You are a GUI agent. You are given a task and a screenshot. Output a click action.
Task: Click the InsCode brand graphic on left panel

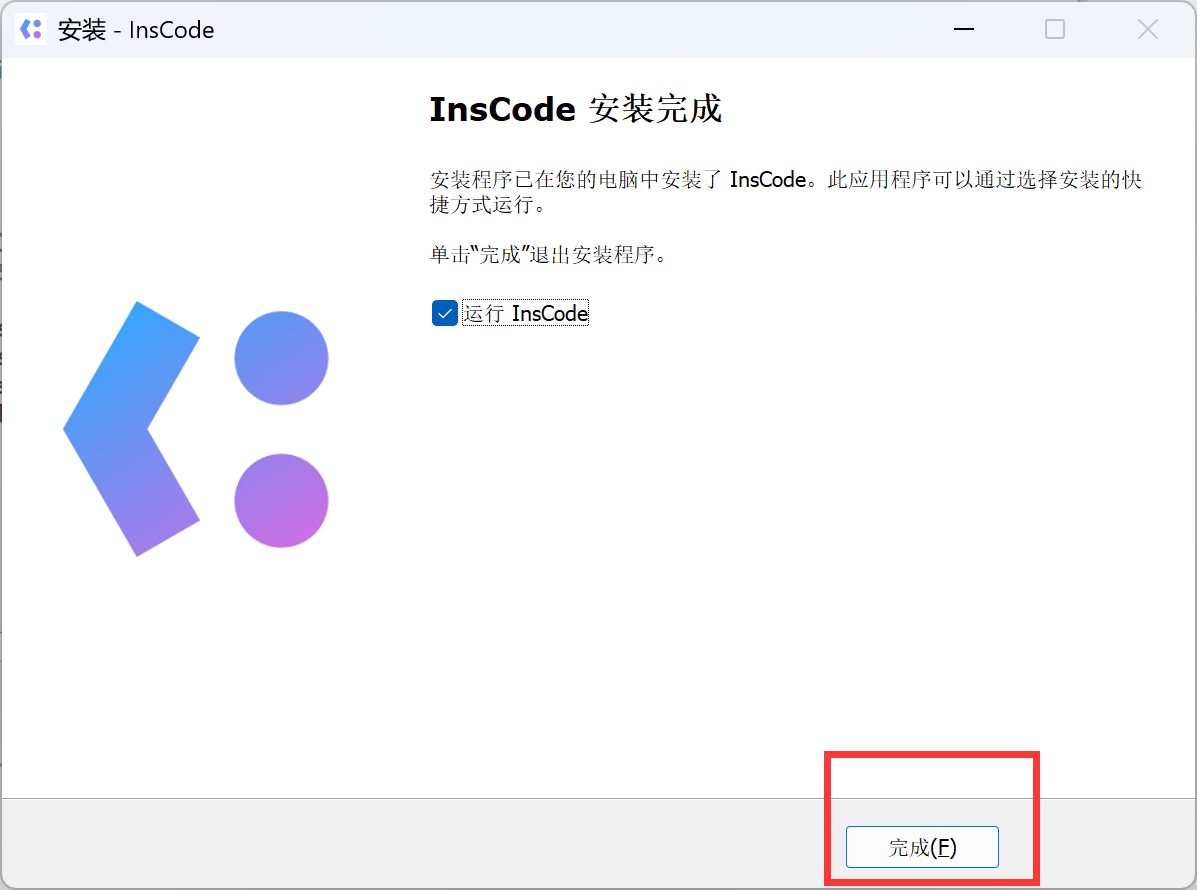(195, 428)
